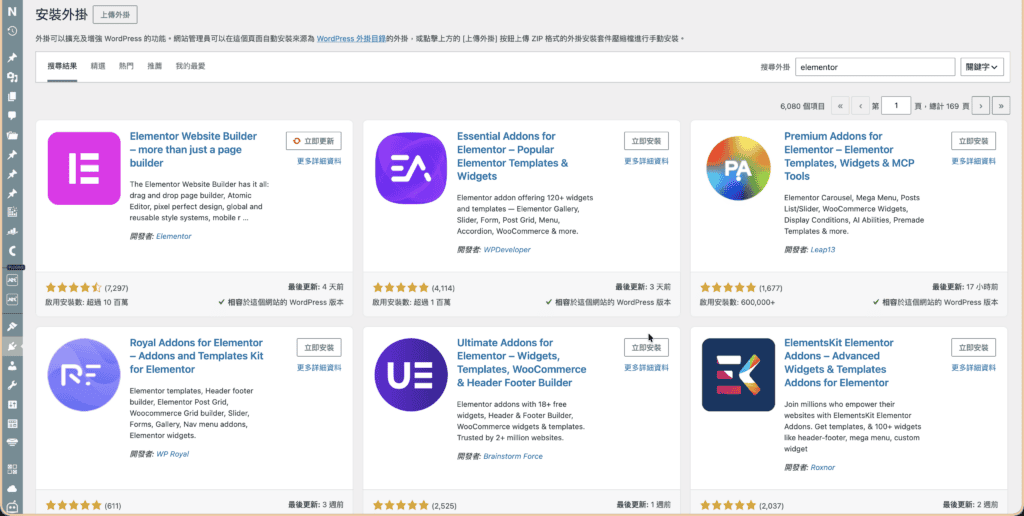Go to the first page («)
Viewport: 1024px width, 516px height.
coord(840,105)
